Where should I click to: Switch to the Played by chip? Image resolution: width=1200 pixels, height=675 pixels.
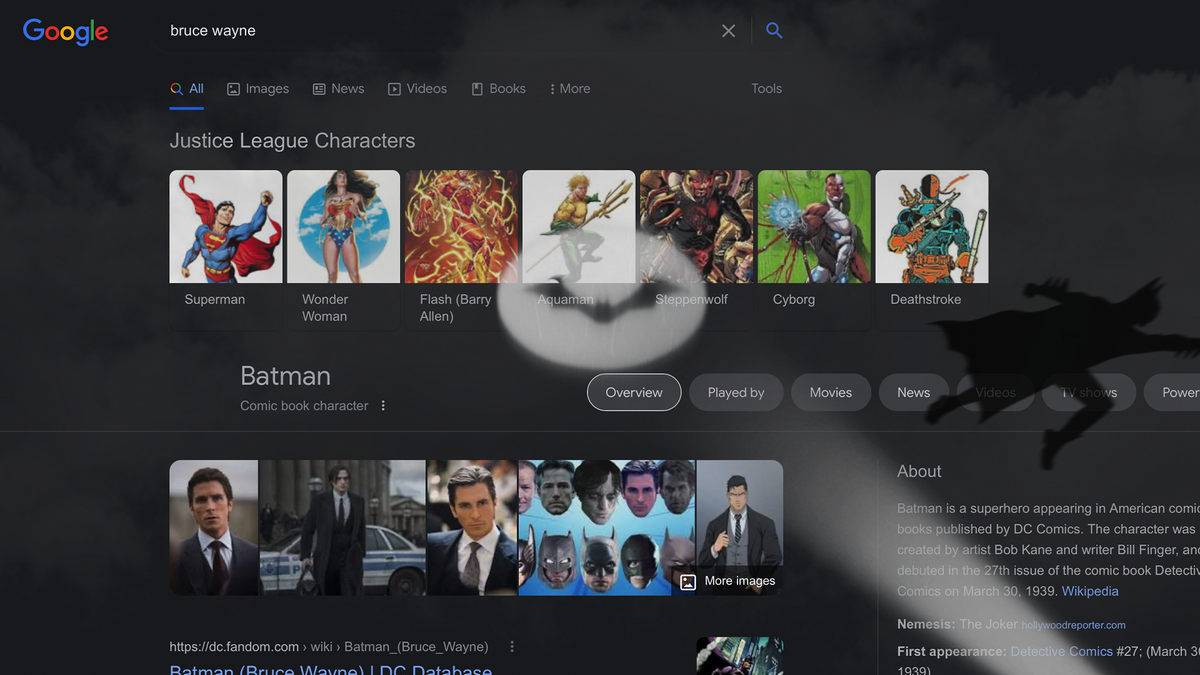click(x=736, y=393)
